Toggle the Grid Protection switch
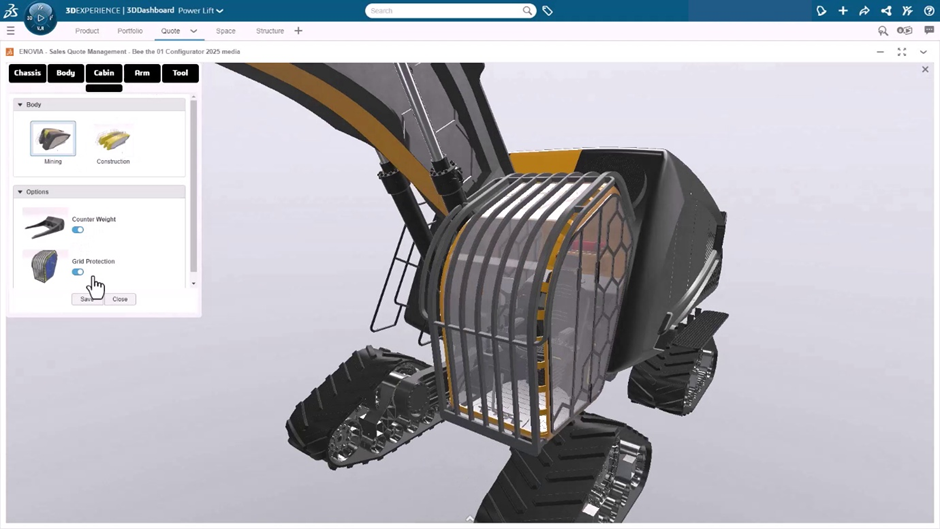This screenshot has width=940, height=529. [x=78, y=272]
